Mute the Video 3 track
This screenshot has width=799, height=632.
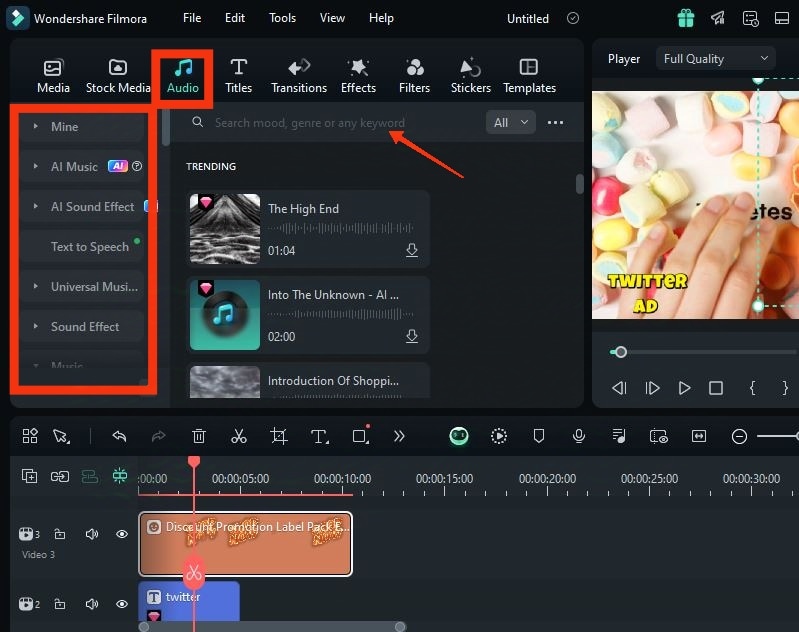tap(92, 534)
